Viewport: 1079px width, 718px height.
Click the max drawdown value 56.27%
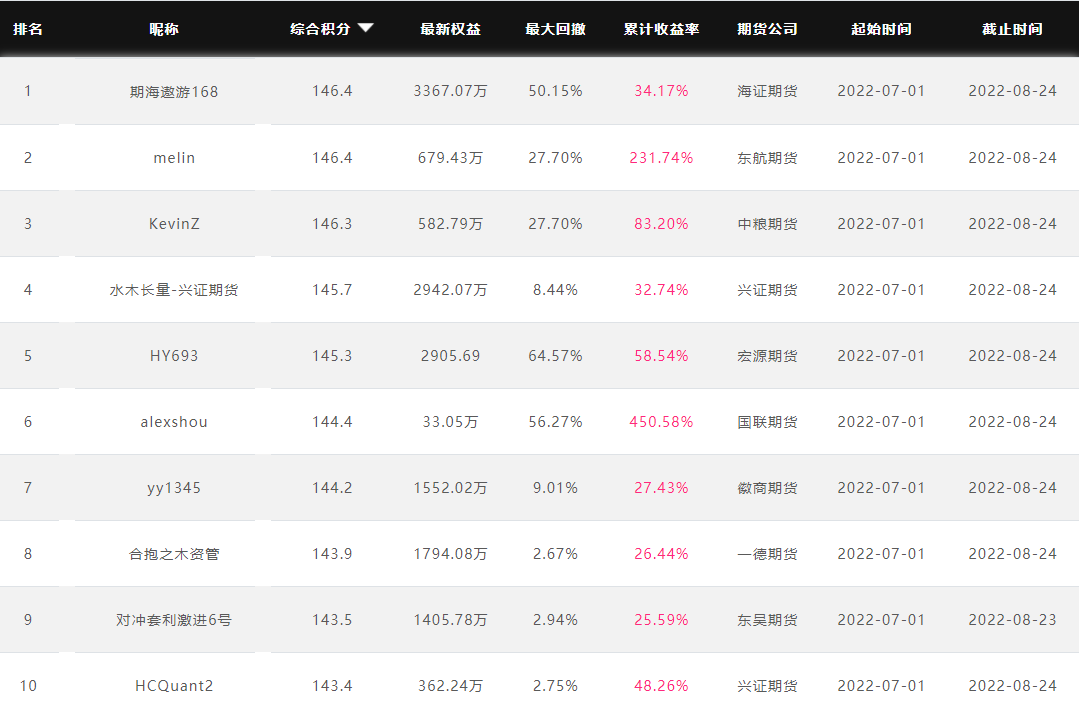pos(555,422)
